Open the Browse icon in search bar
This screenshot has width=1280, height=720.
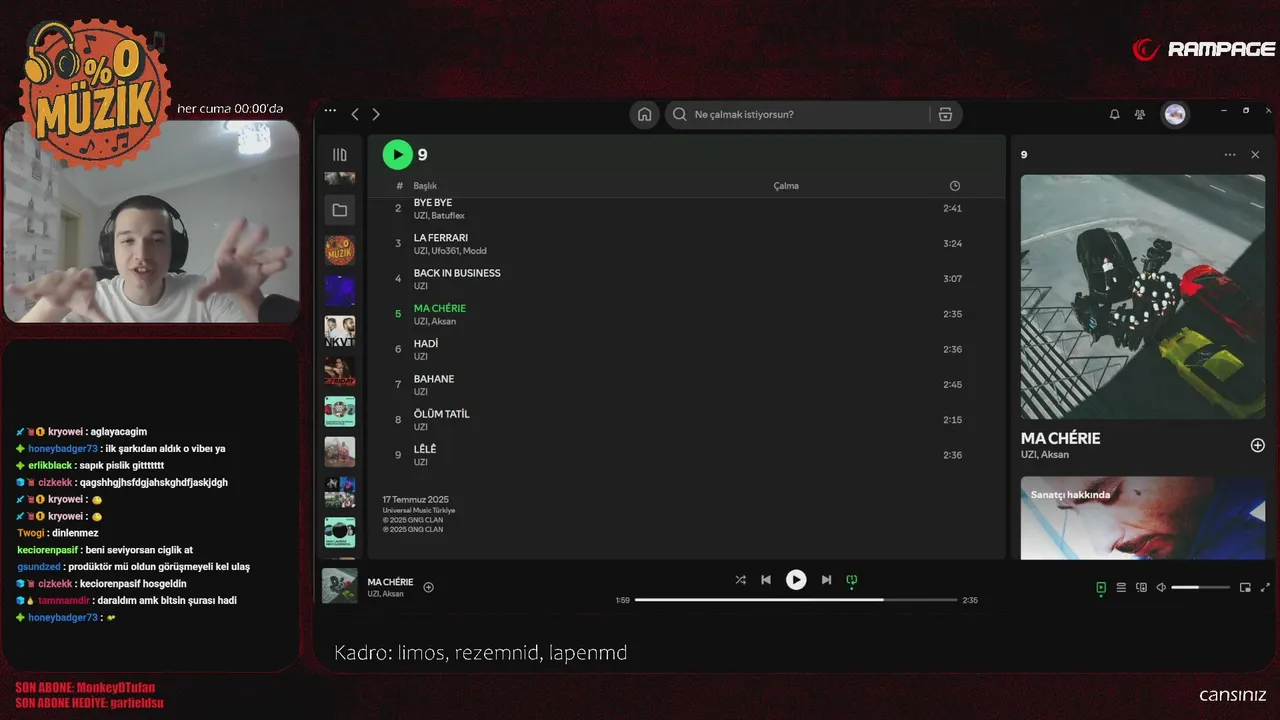pos(945,114)
